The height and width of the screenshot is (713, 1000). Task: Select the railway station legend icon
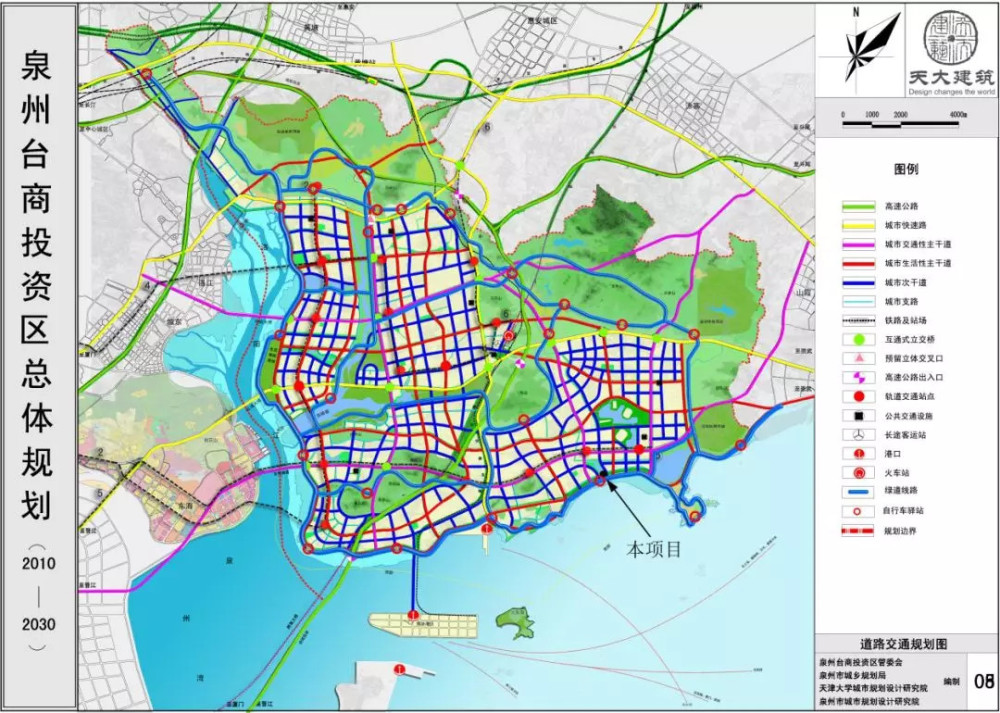point(858,473)
